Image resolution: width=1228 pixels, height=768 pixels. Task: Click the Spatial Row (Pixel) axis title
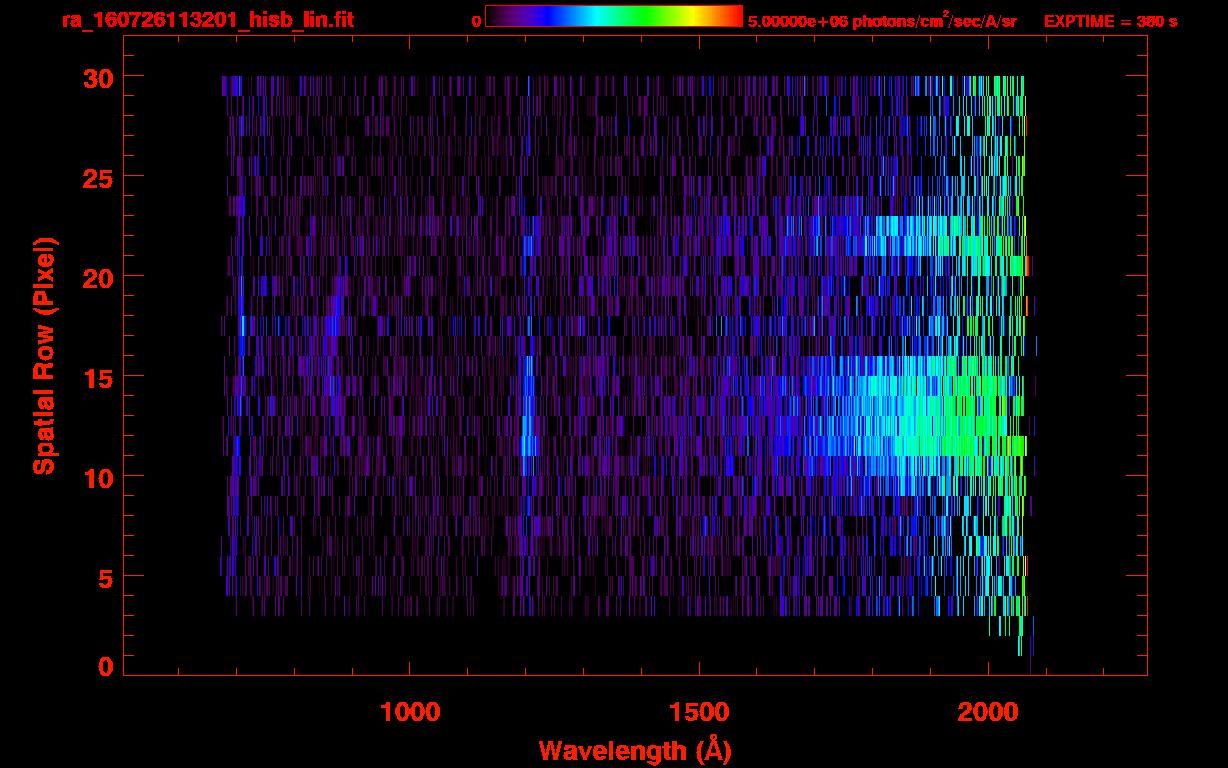pos(44,356)
